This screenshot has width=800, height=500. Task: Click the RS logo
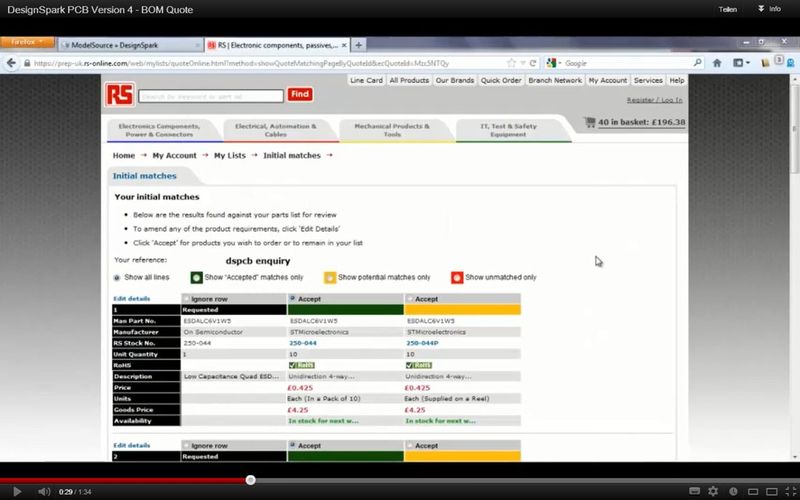120,94
